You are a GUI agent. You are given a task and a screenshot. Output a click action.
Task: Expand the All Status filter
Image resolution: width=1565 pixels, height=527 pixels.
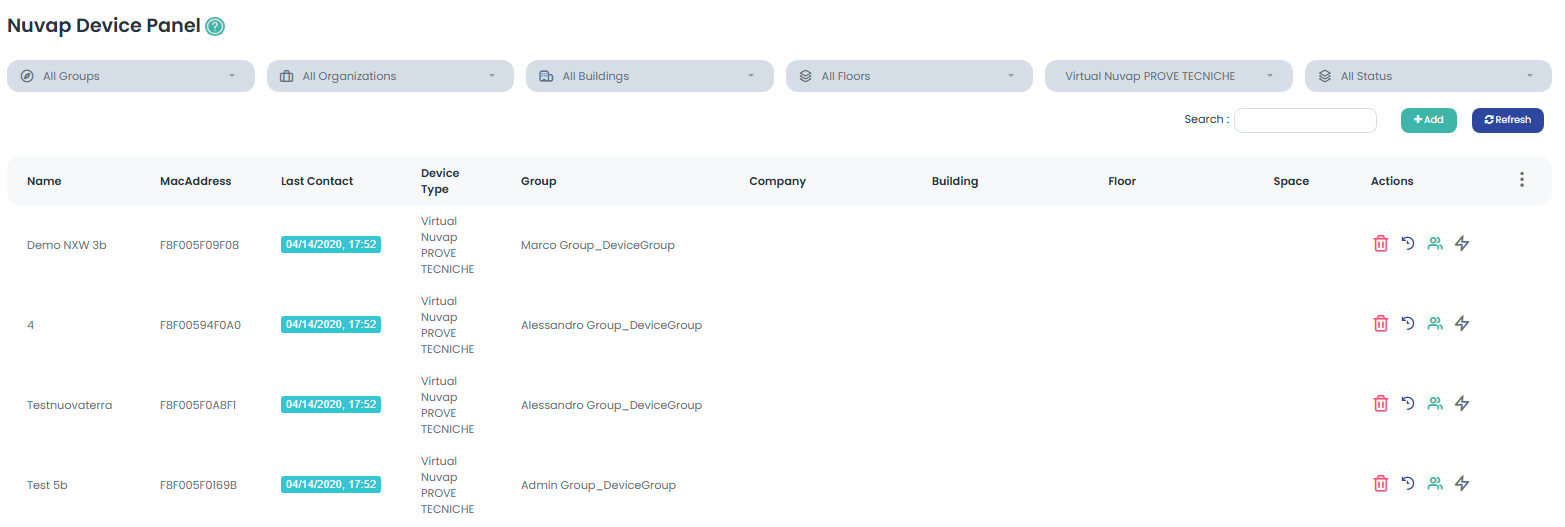tap(1428, 76)
